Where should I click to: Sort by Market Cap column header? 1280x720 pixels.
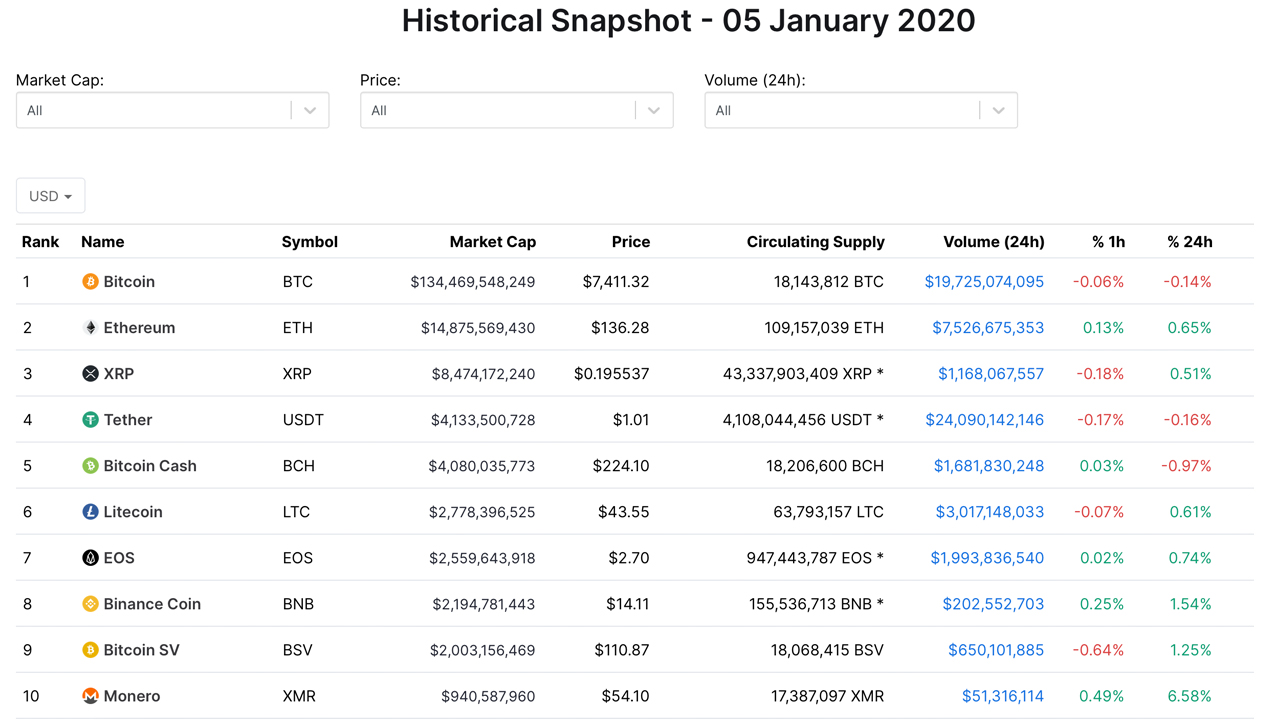coord(493,242)
